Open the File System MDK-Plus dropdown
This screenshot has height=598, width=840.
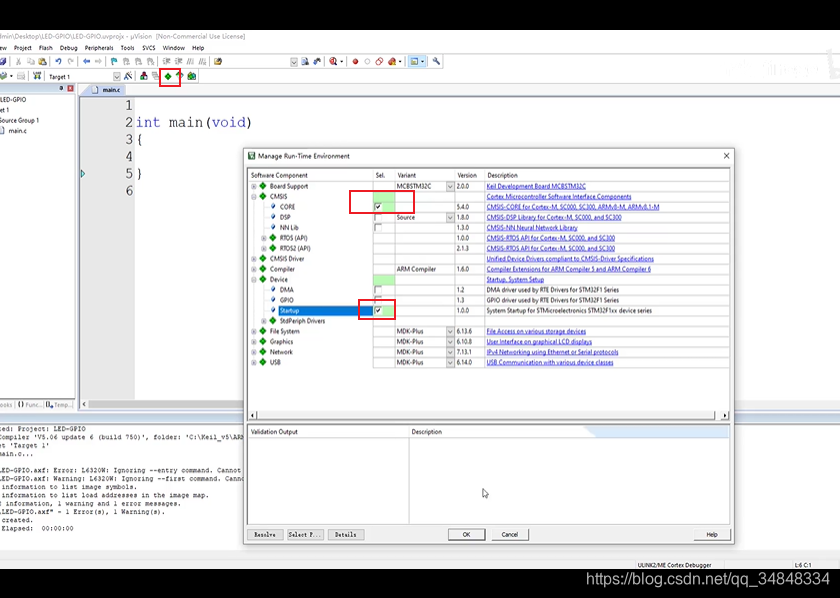click(x=450, y=332)
